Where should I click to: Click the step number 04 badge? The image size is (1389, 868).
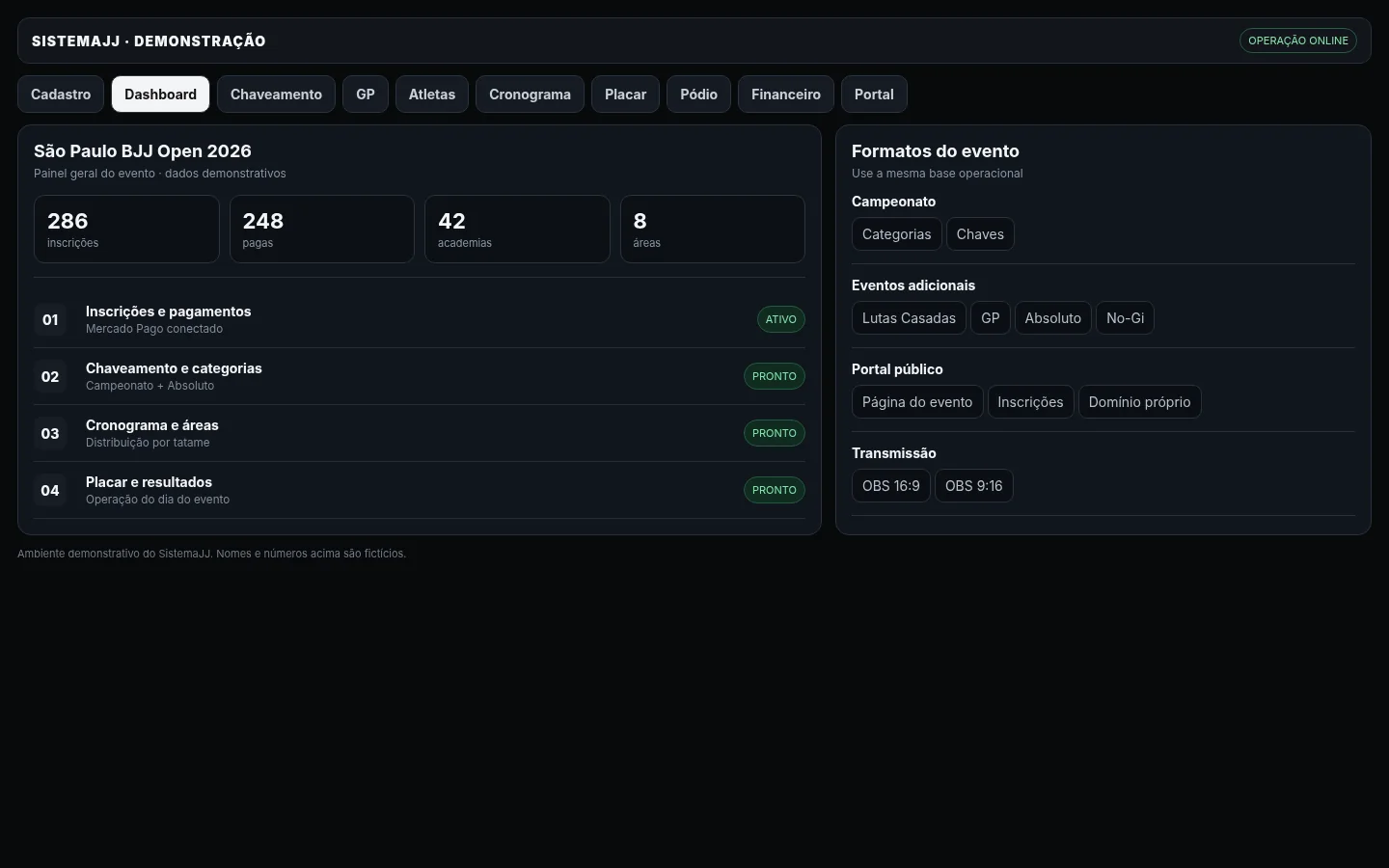(x=50, y=490)
